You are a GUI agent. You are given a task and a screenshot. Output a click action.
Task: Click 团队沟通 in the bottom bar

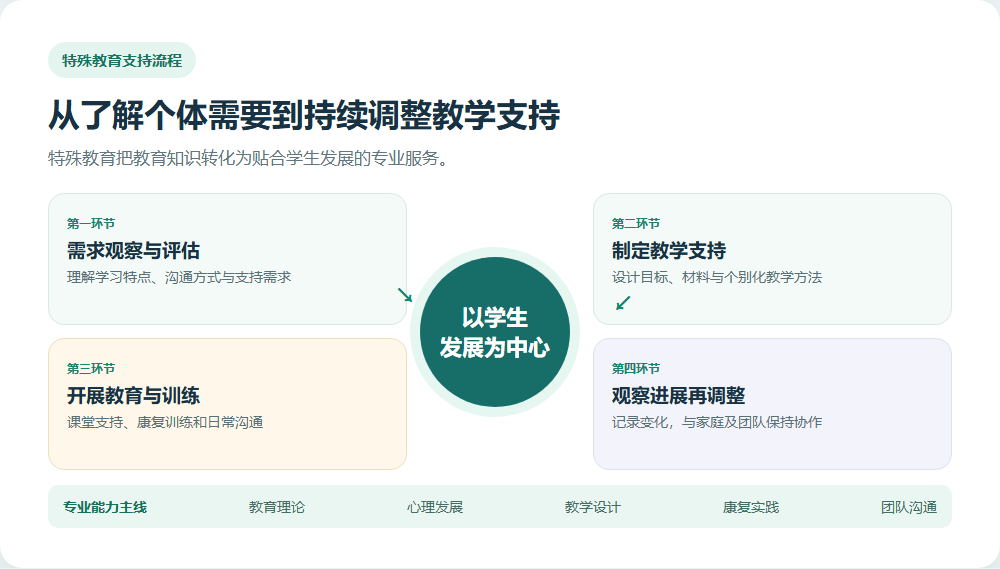pos(909,507)
